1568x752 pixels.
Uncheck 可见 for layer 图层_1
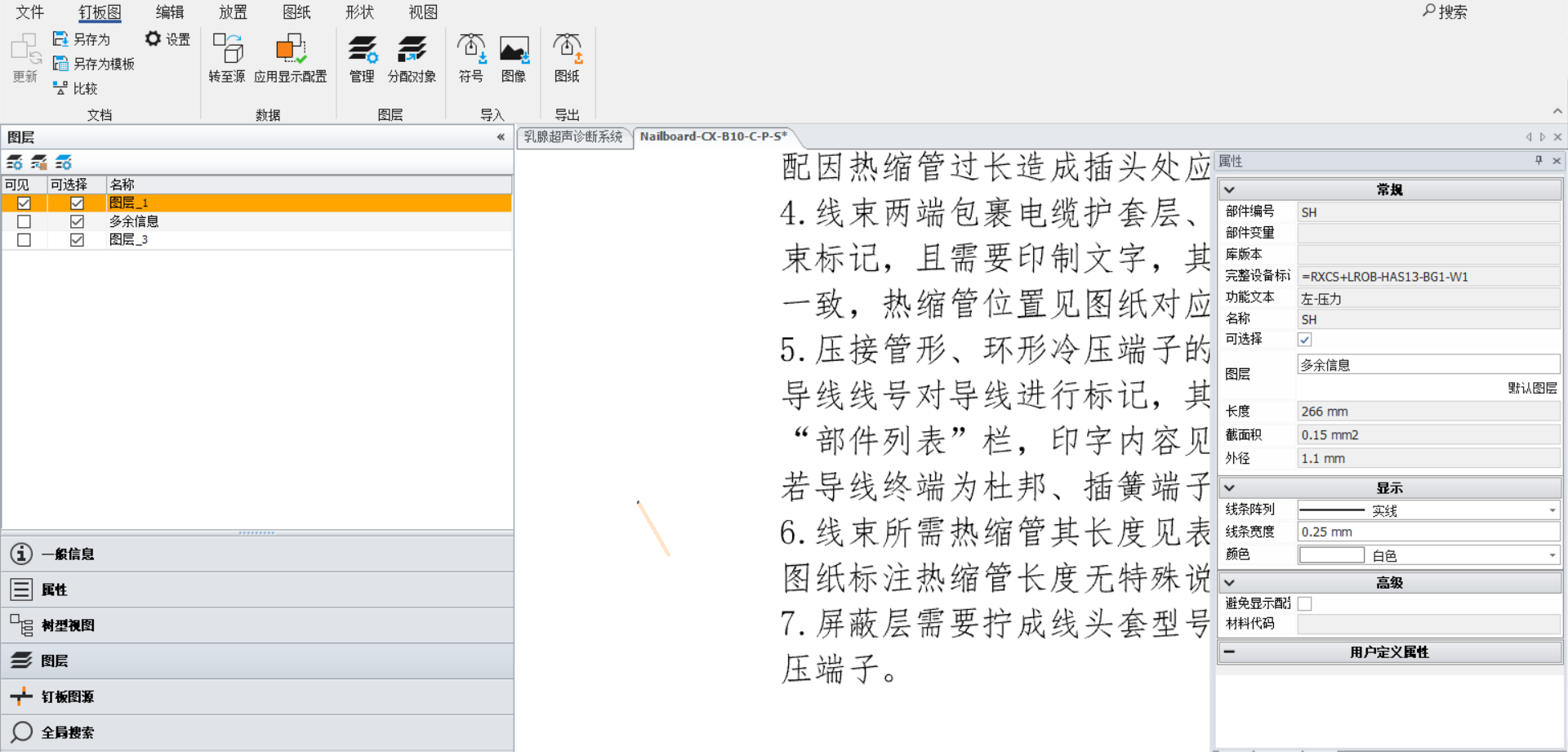pos(24,203)
